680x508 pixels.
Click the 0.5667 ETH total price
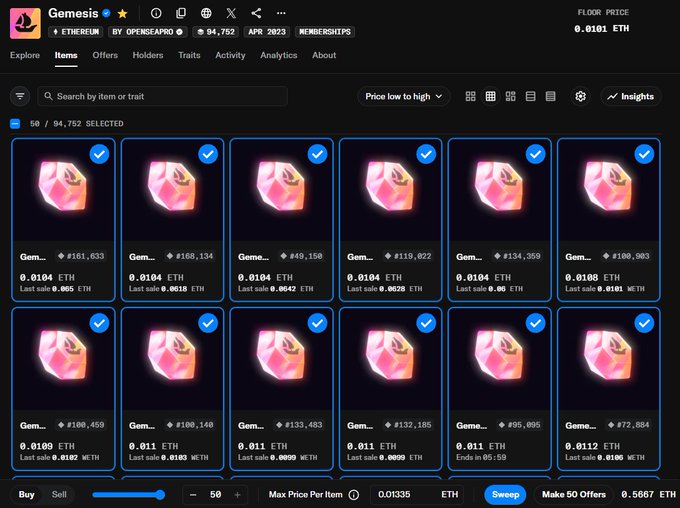[x=648, y=495]
